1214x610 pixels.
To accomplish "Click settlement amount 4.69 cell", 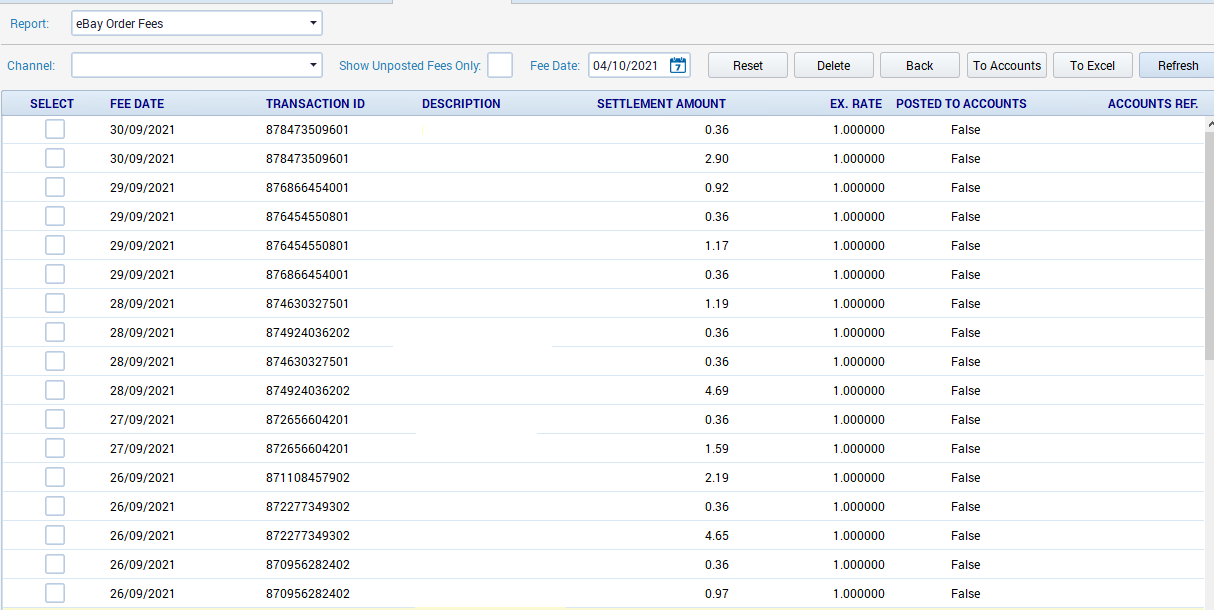I will (716, 391).
